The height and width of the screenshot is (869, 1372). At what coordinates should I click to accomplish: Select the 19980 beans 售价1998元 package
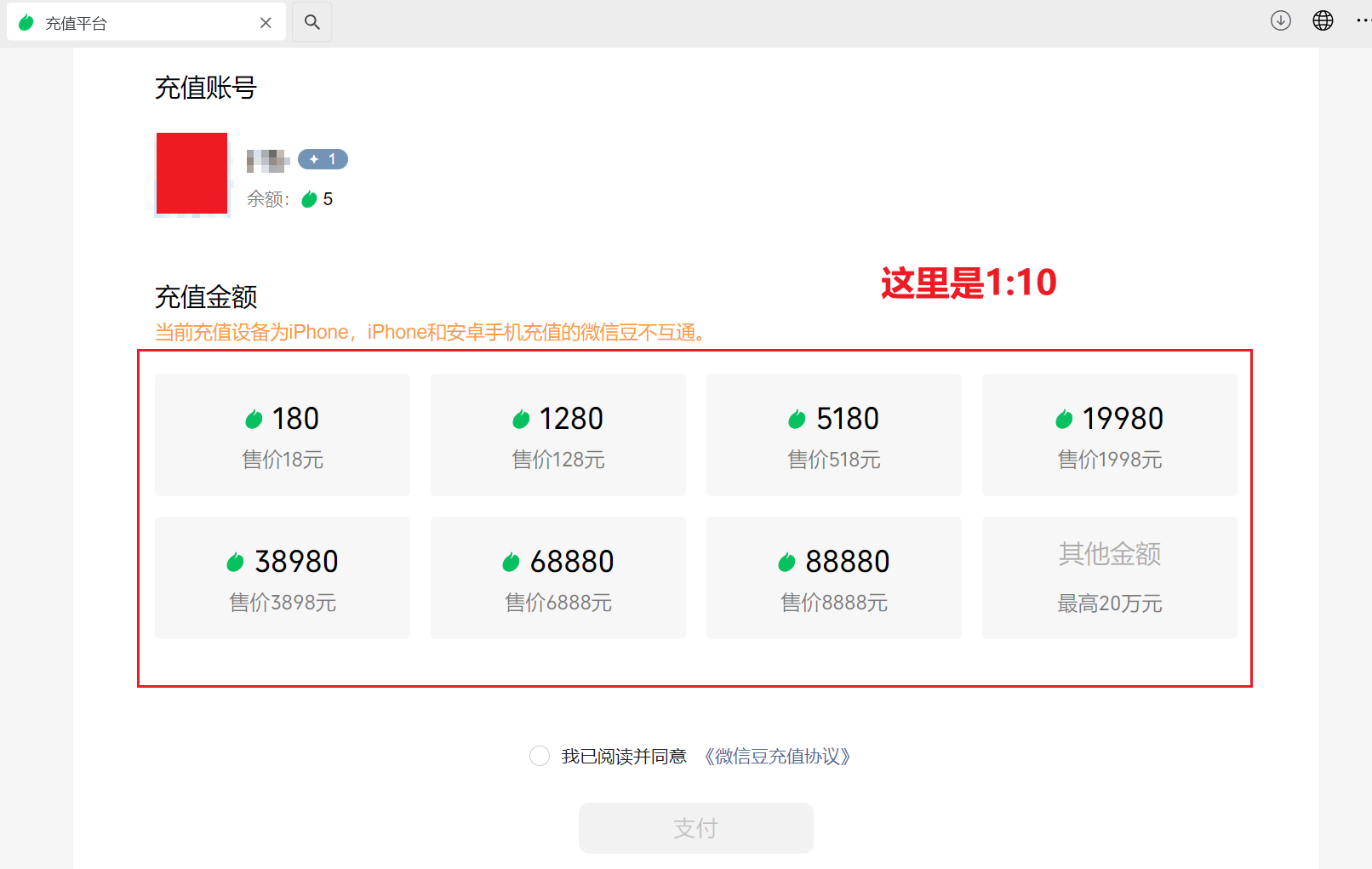[x=1110, y=435]
